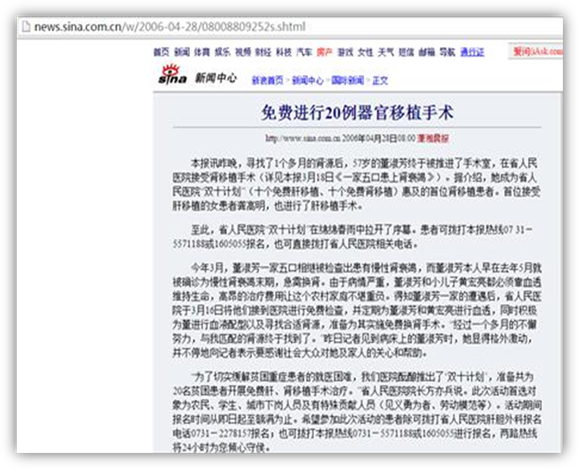
Task: Click the 爱问 iAsk.com banner
Action: 537,51
